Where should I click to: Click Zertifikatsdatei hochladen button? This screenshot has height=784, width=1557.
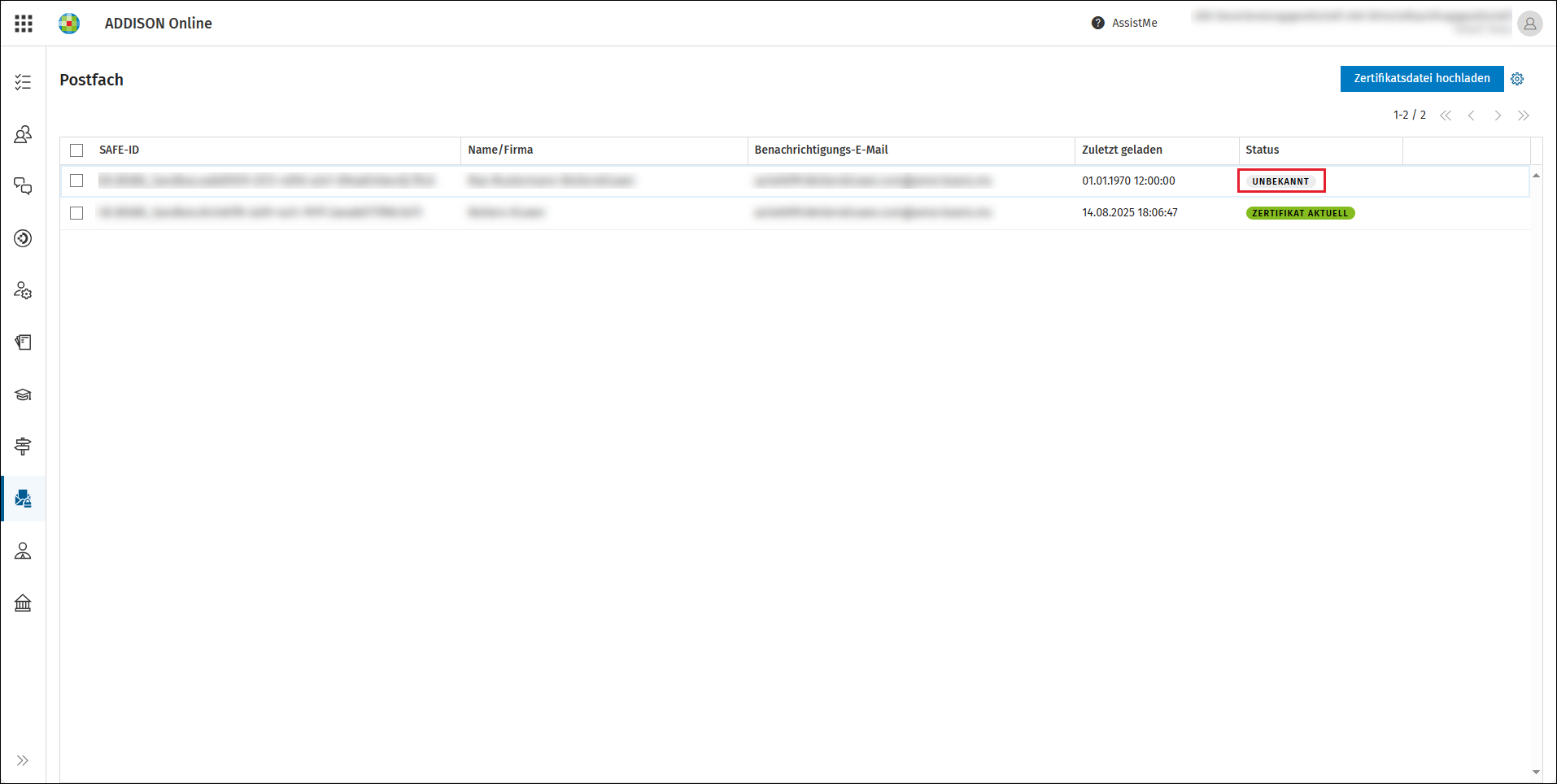[x=1422, y=79]
